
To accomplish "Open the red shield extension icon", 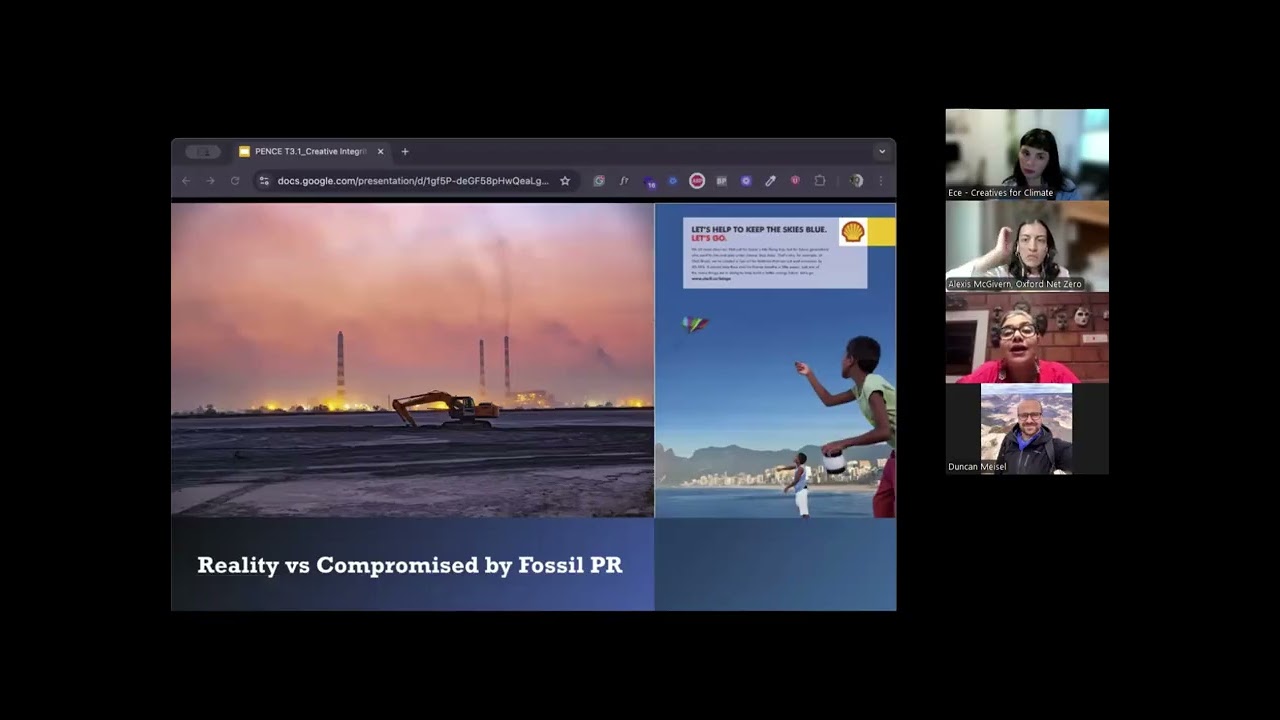I will point(795,181).
